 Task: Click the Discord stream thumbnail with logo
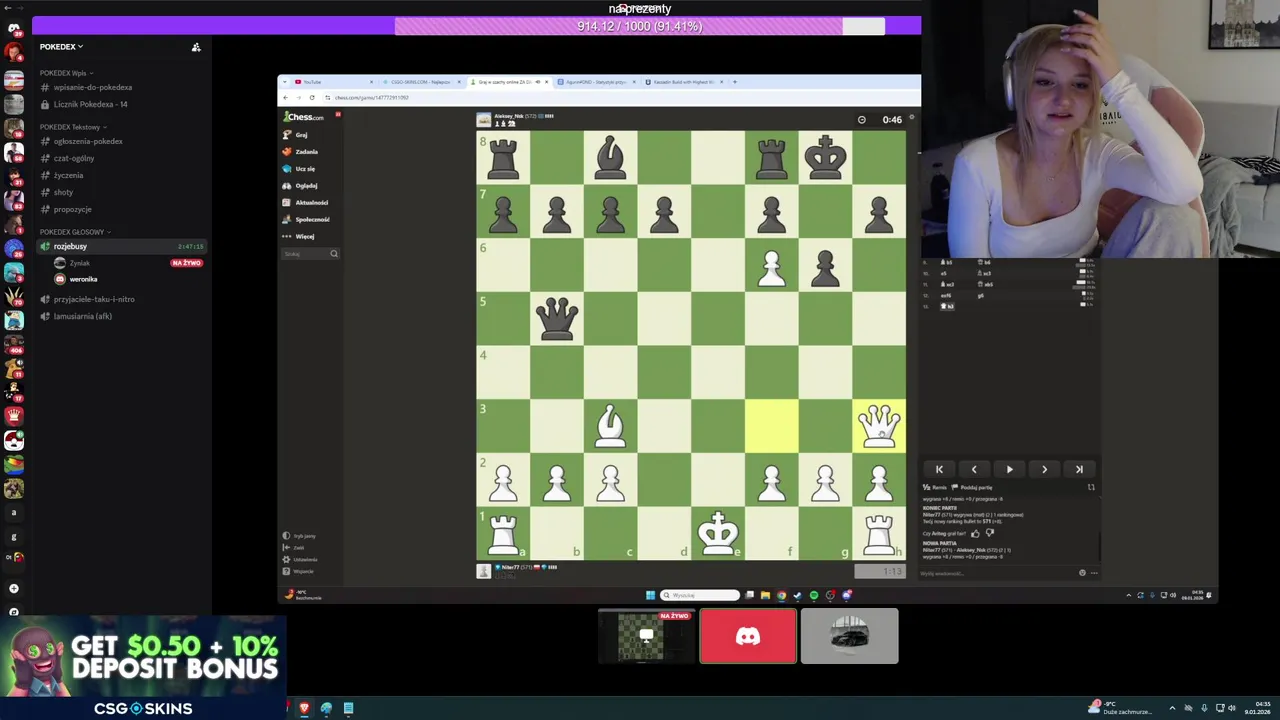(748, 636)
